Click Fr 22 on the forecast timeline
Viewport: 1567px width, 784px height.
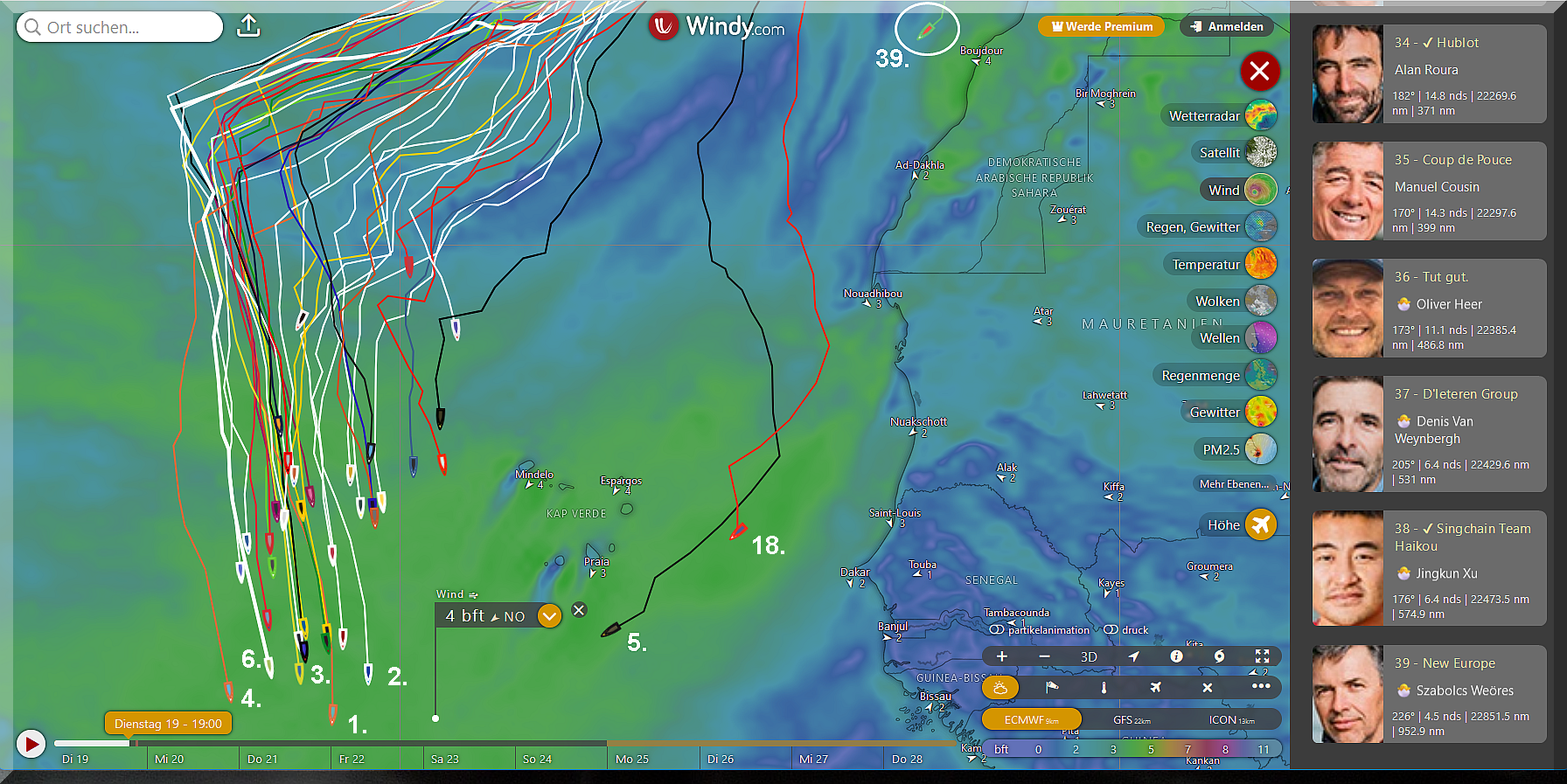point(352,759)
